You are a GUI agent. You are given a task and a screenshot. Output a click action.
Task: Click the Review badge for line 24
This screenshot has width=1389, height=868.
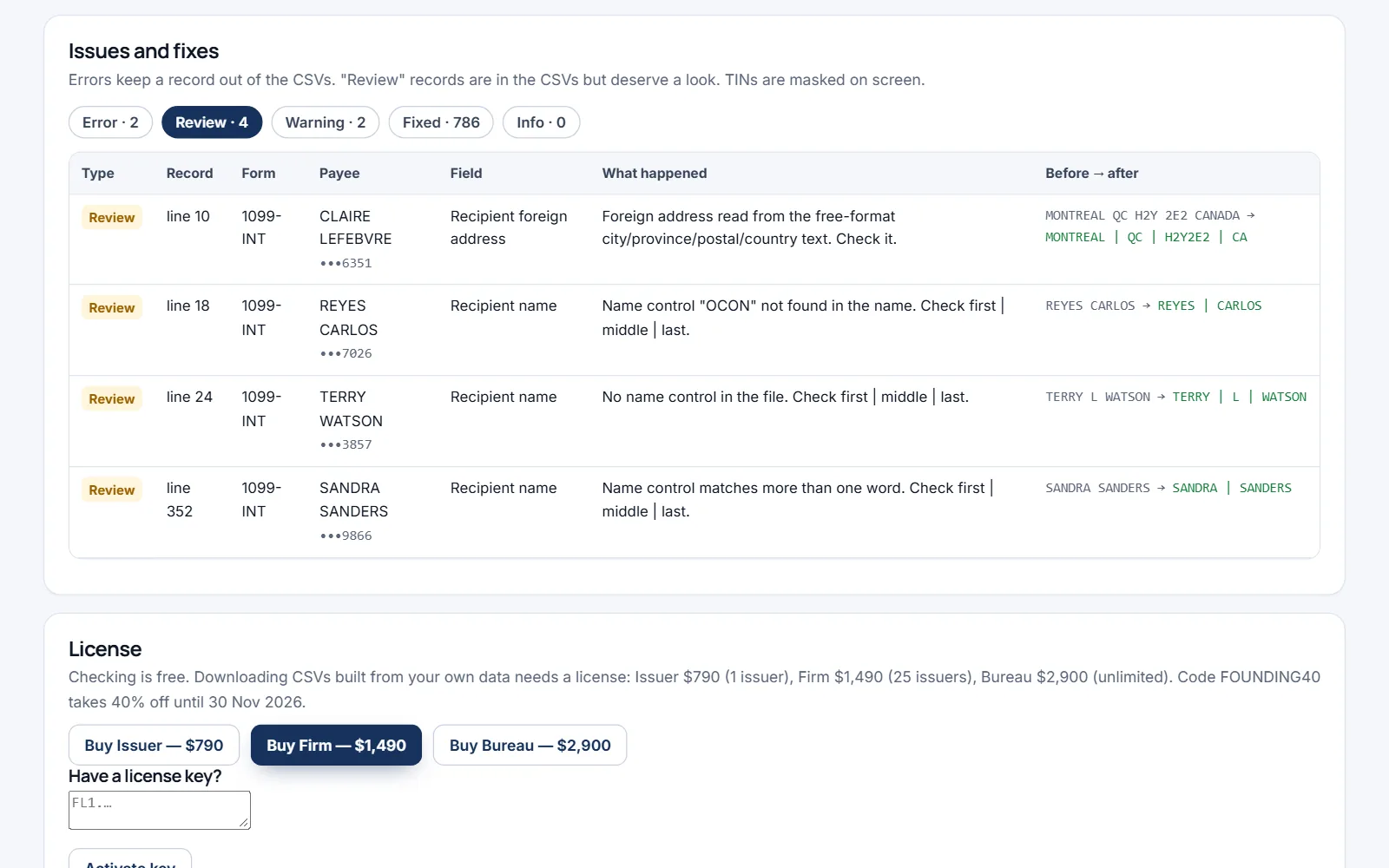(112, 398)
